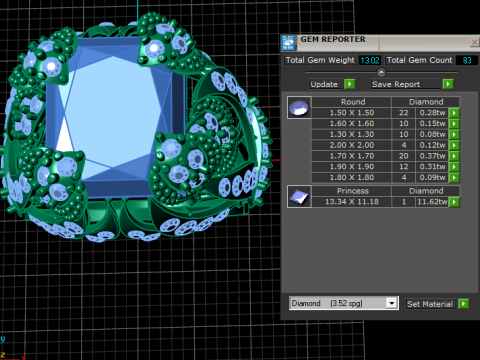Select the 1.50 X 1.50 size cell
Image resolution: width=480 pixels, height=360 pixels.
tap(351, 113)
